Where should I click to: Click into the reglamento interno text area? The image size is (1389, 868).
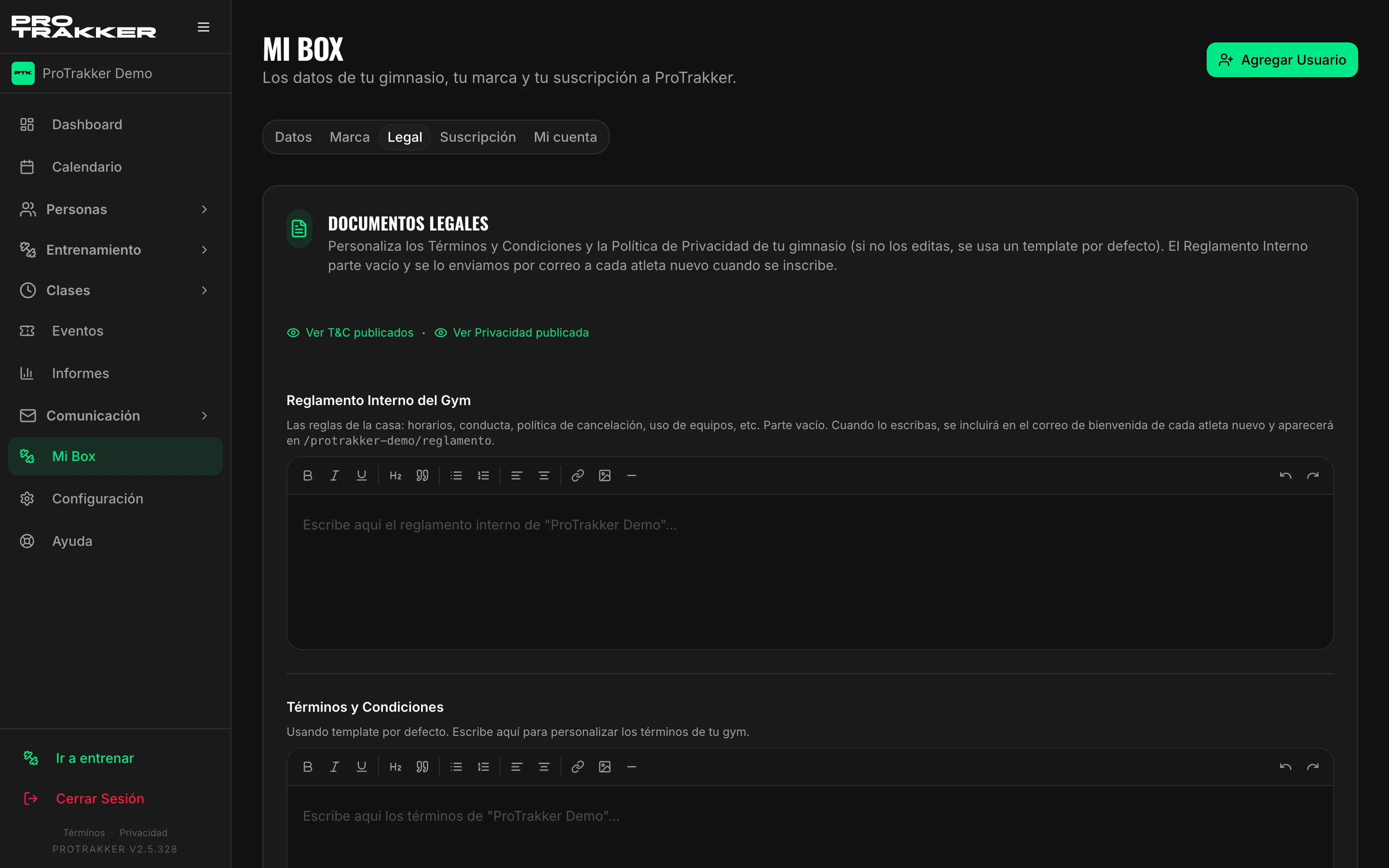click(x=810, y=572)
